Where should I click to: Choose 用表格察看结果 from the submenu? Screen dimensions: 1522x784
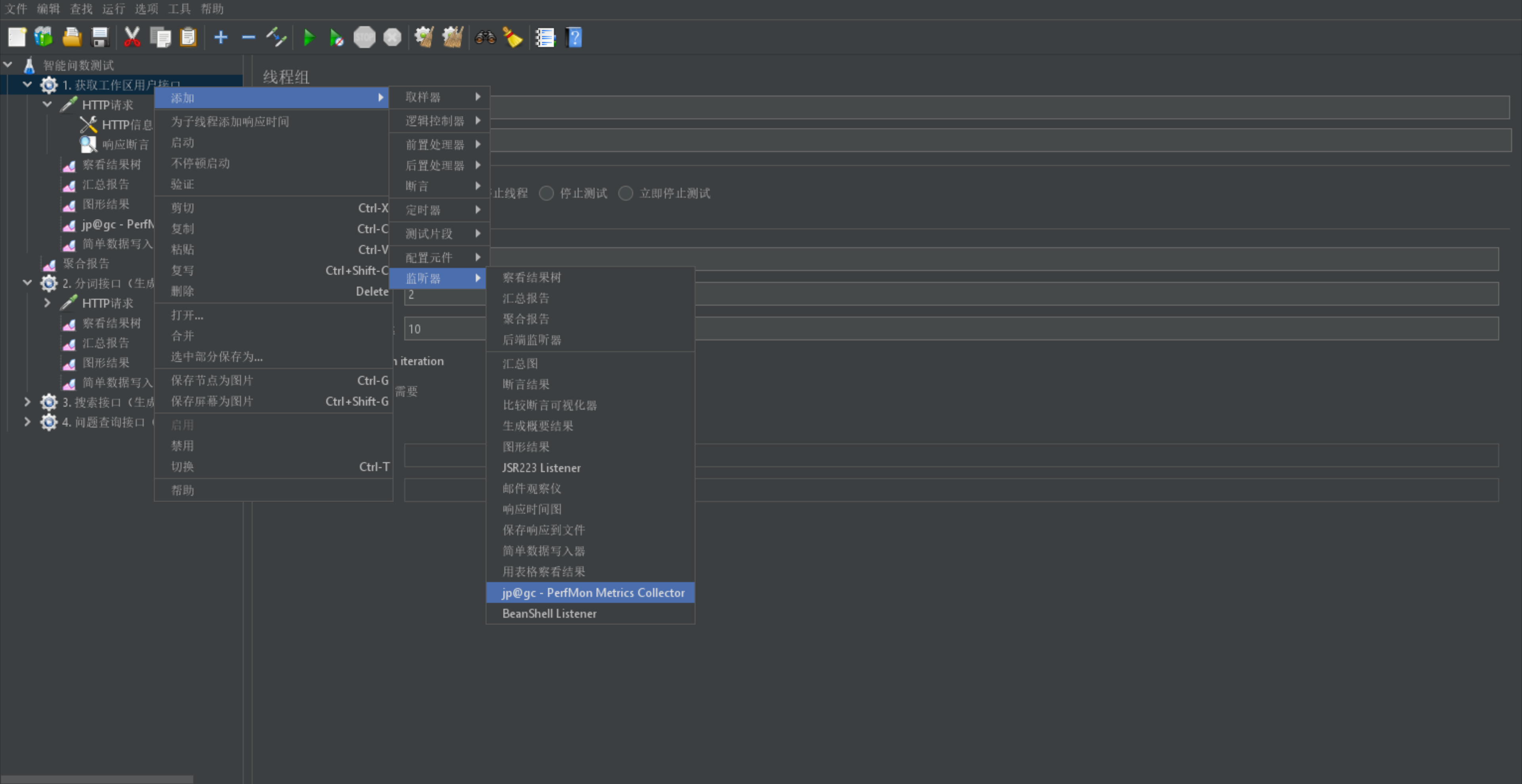(x=590, y=572)
